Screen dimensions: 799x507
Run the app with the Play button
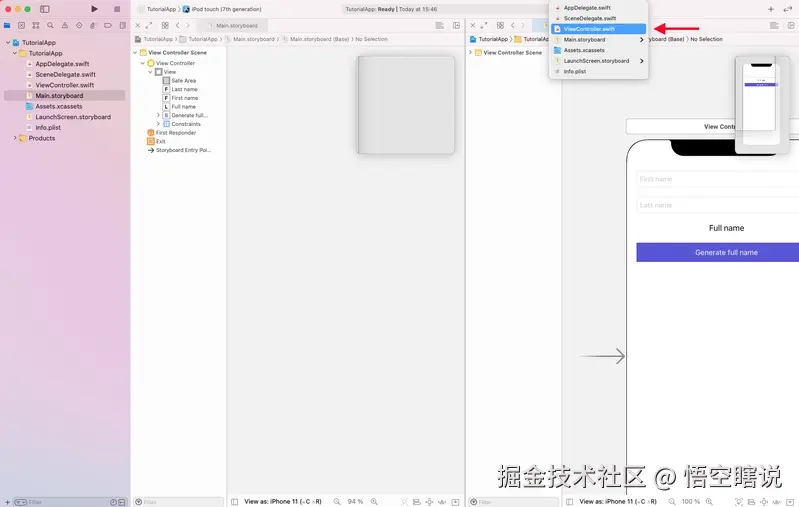94,9
